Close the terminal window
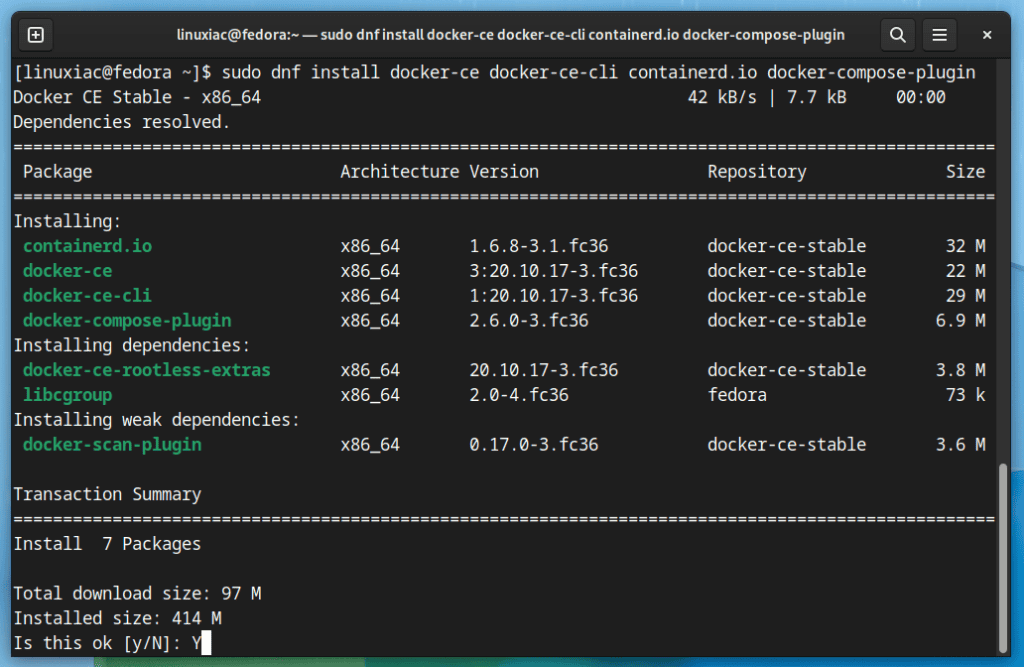The height and width of the screenshot is (667, 1024). (987, 35)
